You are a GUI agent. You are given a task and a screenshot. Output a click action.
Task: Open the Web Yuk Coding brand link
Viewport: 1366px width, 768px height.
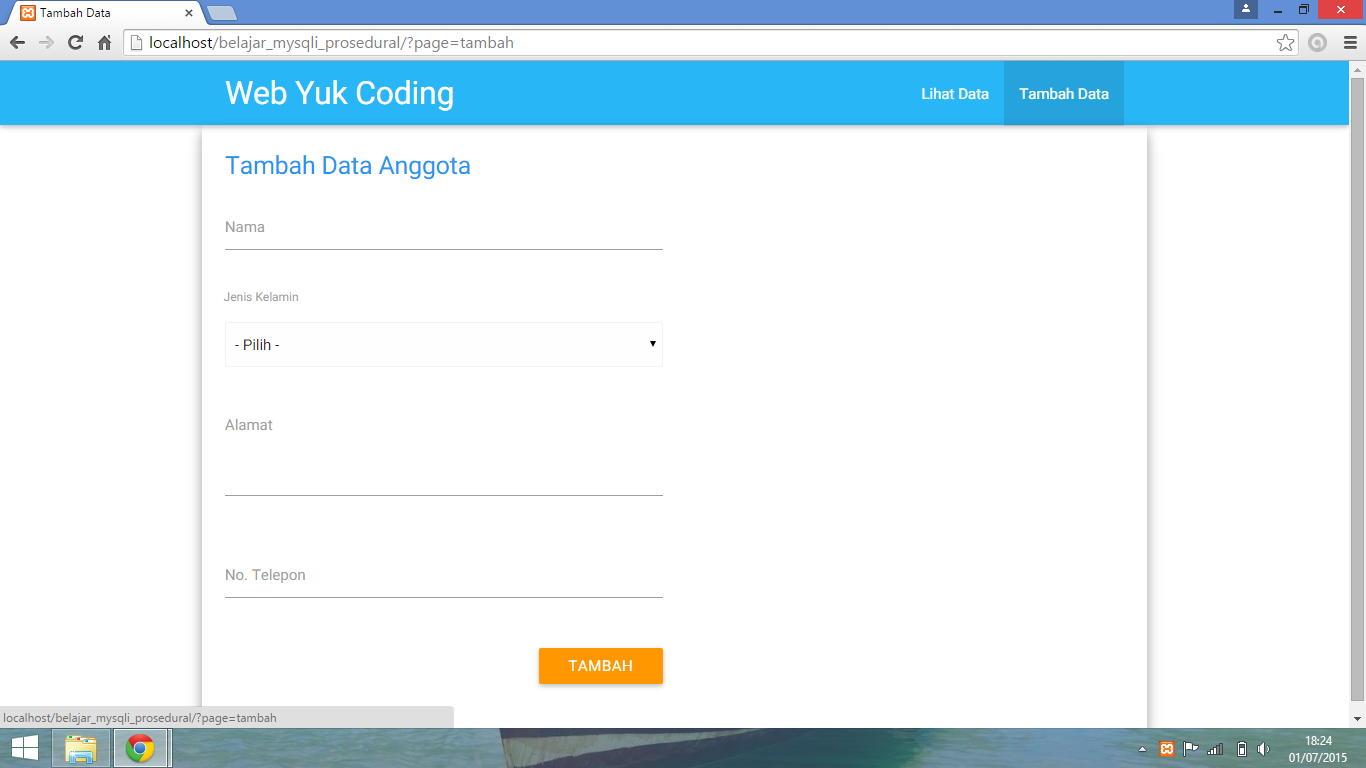(339, 93)
